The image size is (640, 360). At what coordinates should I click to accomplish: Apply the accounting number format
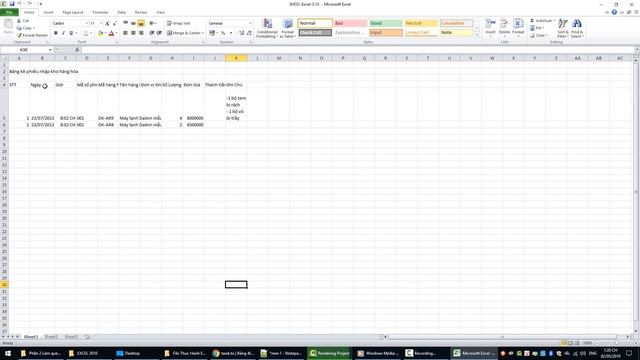pyautogui.click(x=212, y=33)
